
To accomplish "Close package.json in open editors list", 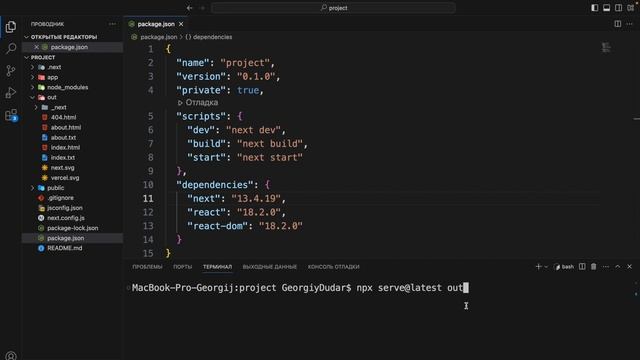I will (36, 47).
